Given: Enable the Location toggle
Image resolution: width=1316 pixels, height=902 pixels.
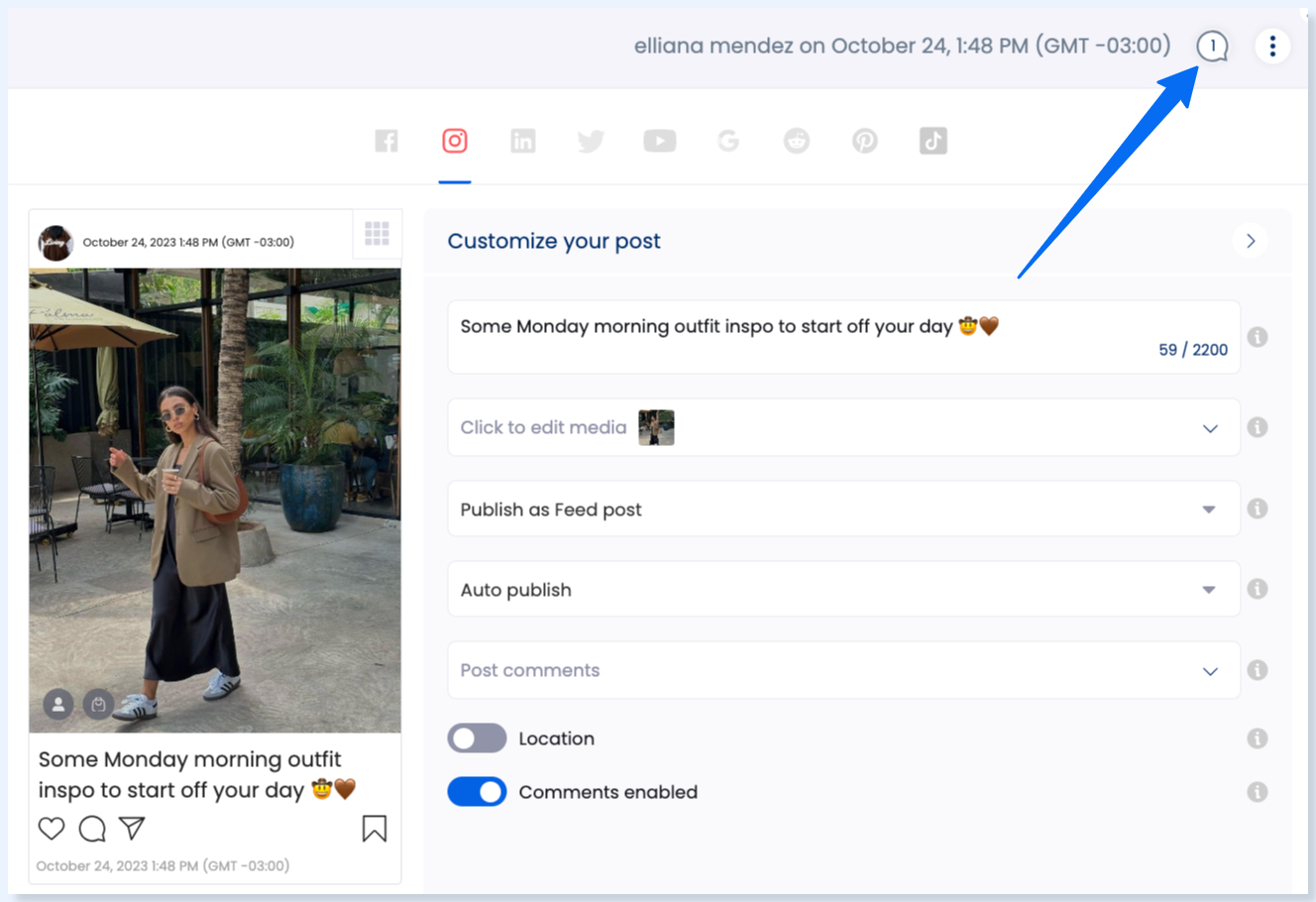Looking at the screenshot, I should tap(477, 738).
